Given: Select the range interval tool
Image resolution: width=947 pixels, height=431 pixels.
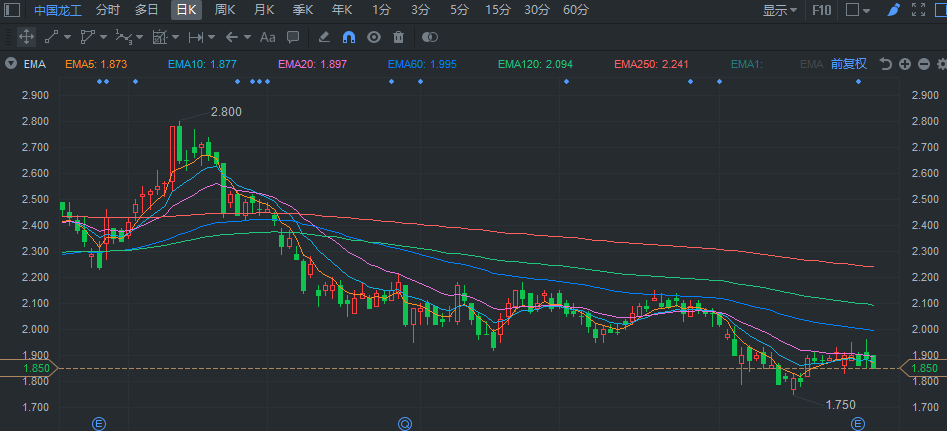Looking at the screenshot, I should 196,37.
